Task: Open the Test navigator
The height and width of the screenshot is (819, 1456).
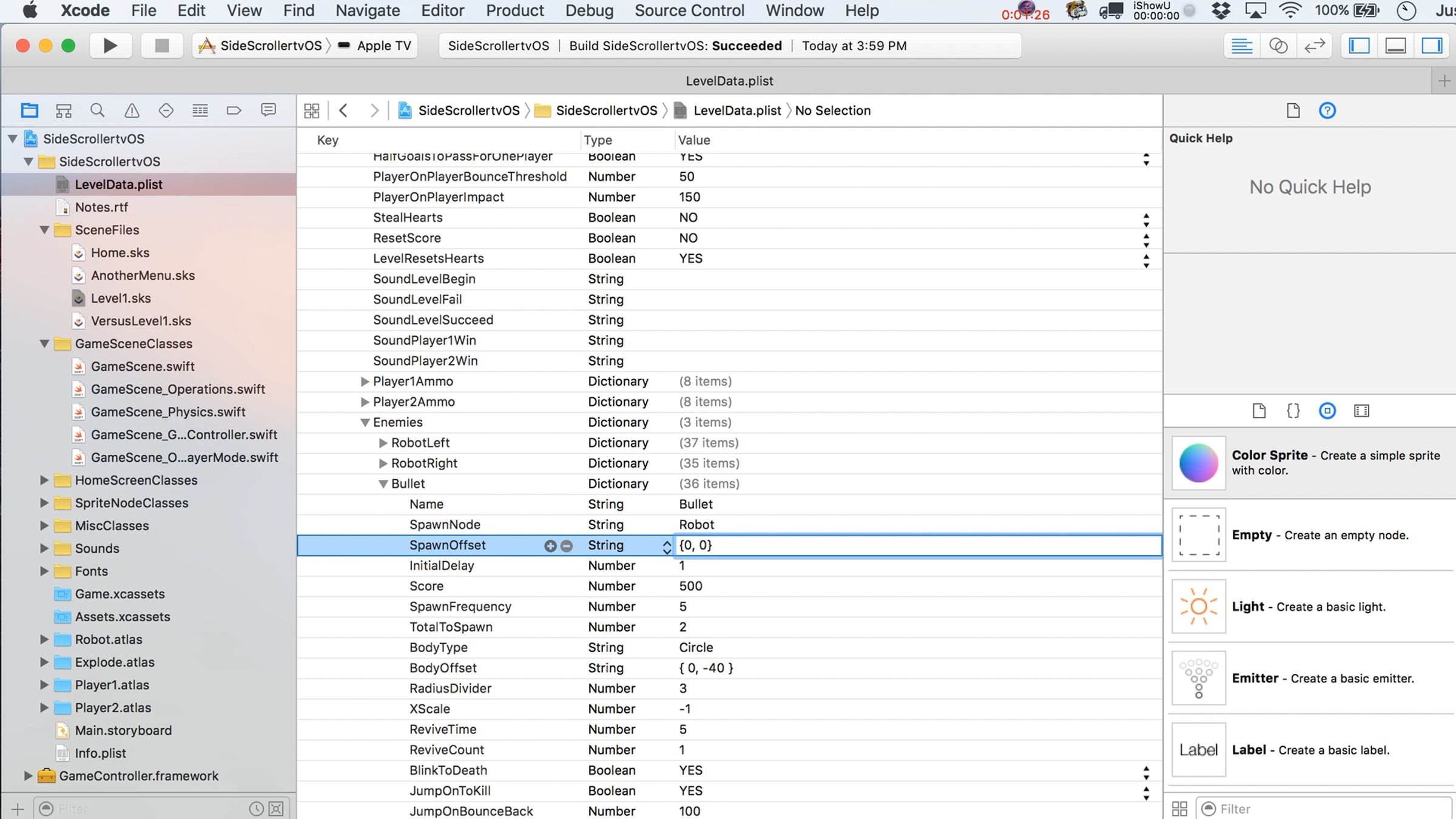Action: click(166, 110)
